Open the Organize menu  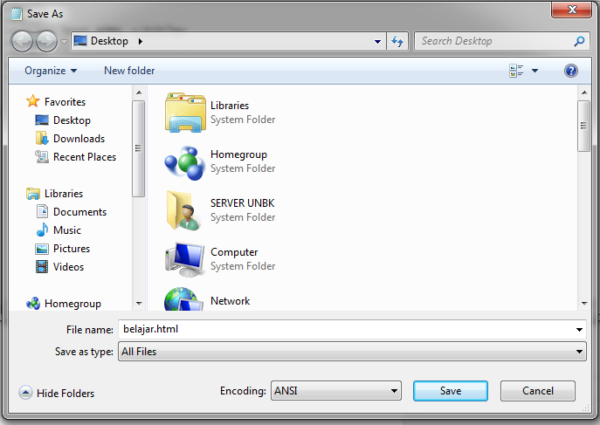[x=50, y=71]
